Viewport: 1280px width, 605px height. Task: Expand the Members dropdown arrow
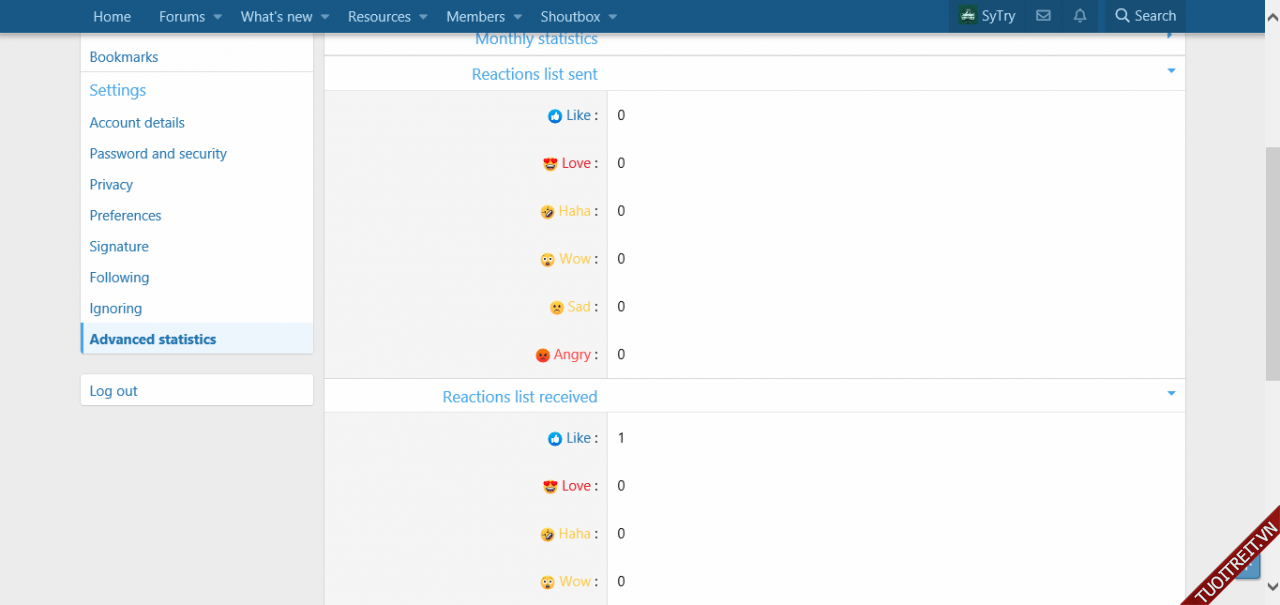click(x=517, y=17)
